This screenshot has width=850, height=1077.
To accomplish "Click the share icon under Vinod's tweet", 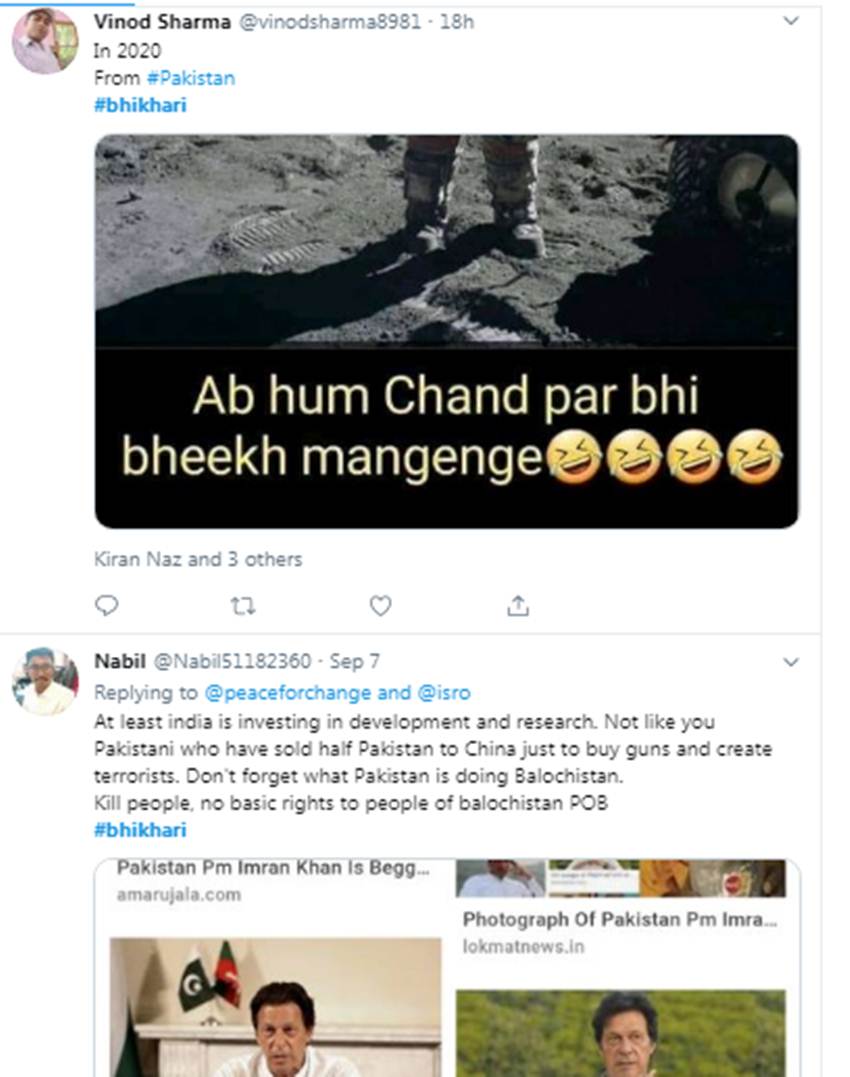I will click(517, 605).
